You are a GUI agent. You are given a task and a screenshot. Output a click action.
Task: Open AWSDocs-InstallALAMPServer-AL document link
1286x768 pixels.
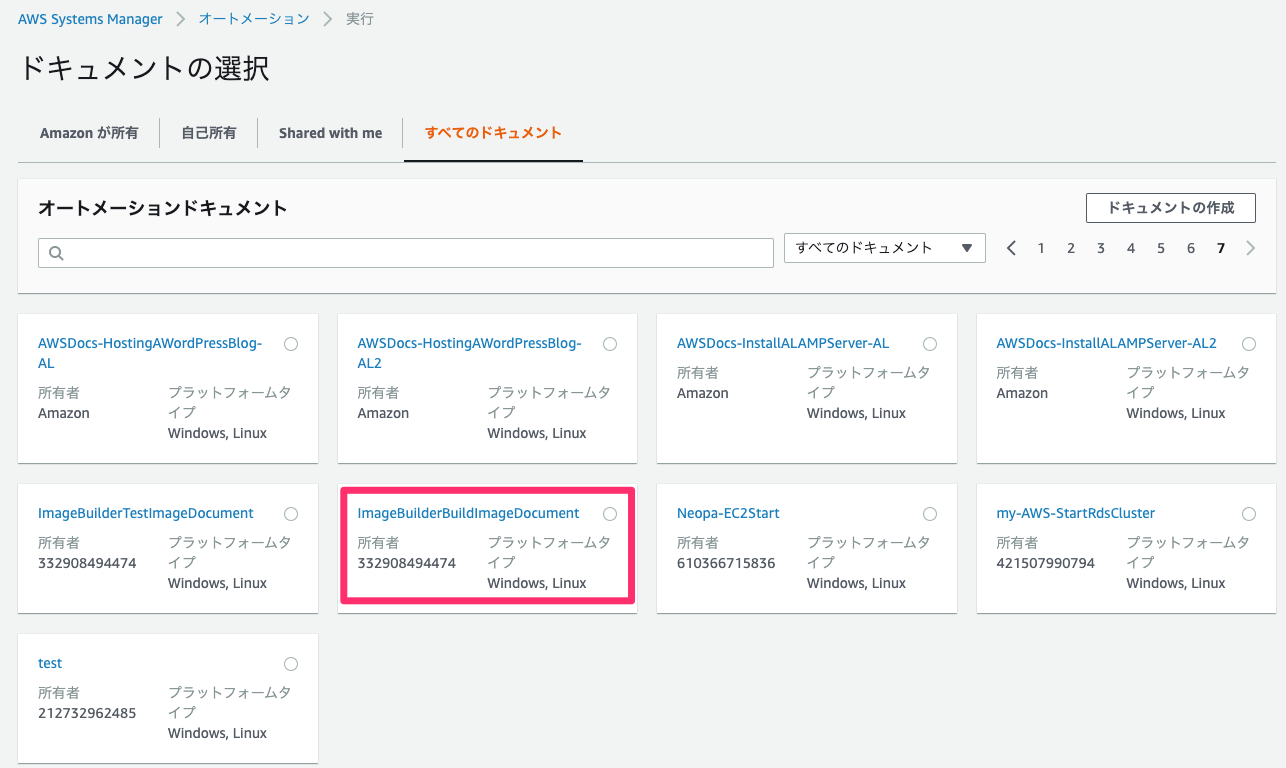pos(783,343)
